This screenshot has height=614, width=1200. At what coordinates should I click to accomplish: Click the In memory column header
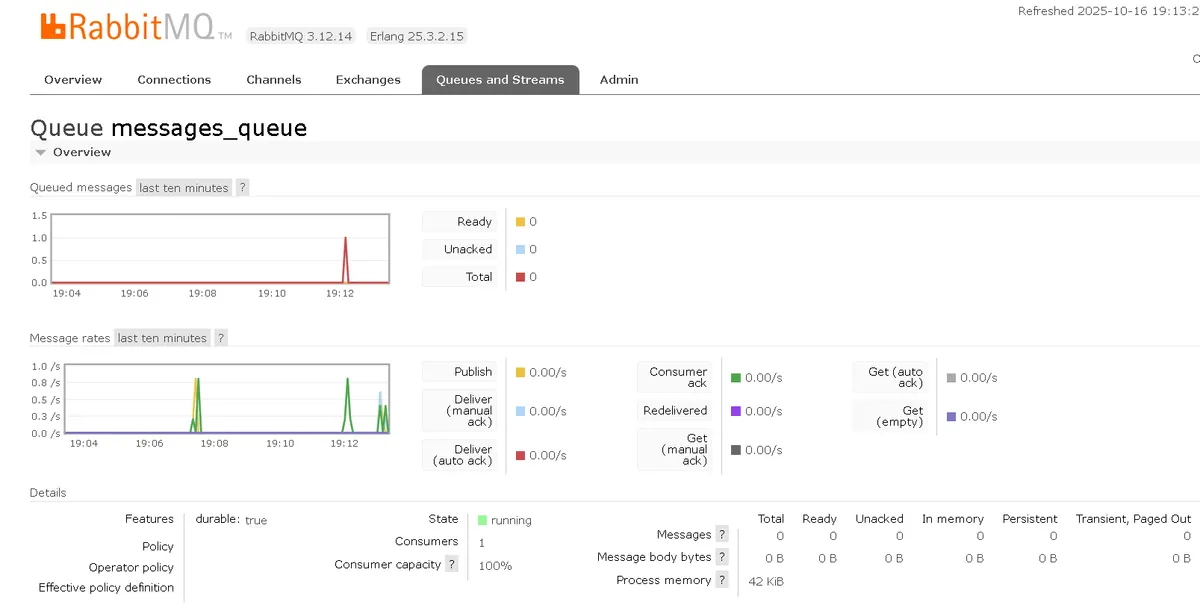point(953,519)
